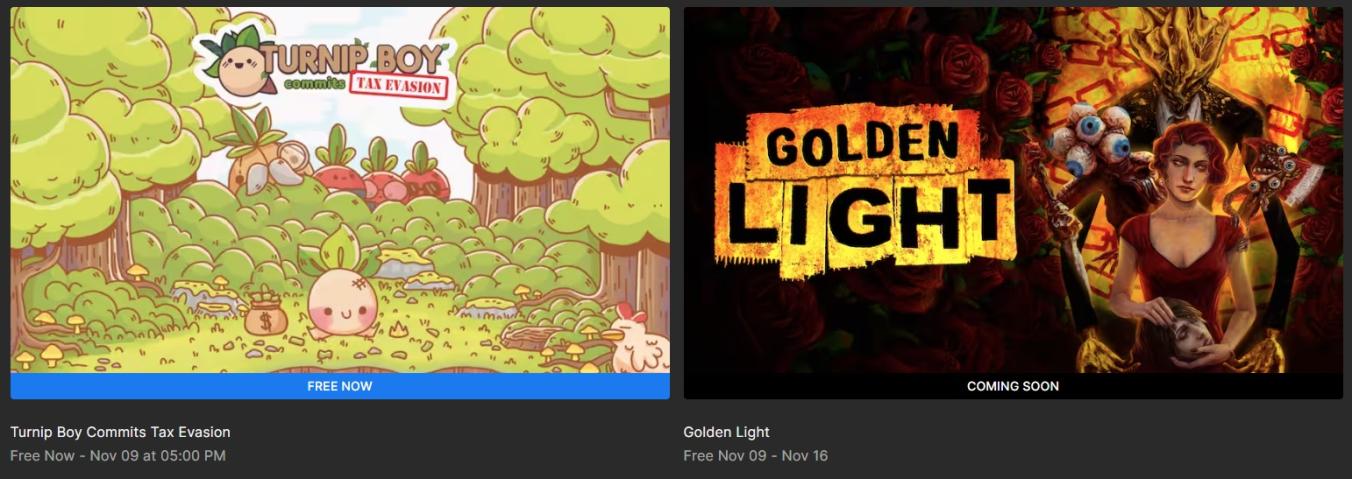Click the COMING SOON banner under Golden Light
The width and height of the screenshot is (1352, 479).
pyautogui.click(x=1013, y=386)
